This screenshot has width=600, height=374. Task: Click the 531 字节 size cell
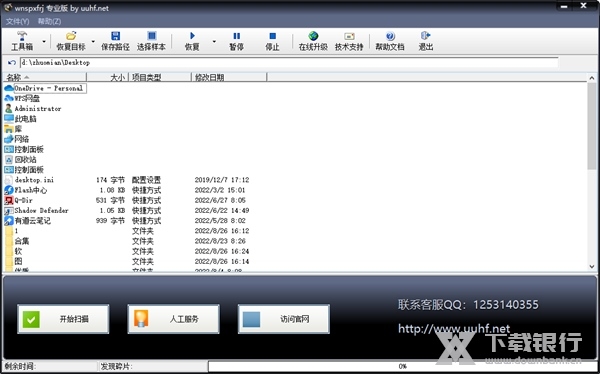(x=110, y=200)
